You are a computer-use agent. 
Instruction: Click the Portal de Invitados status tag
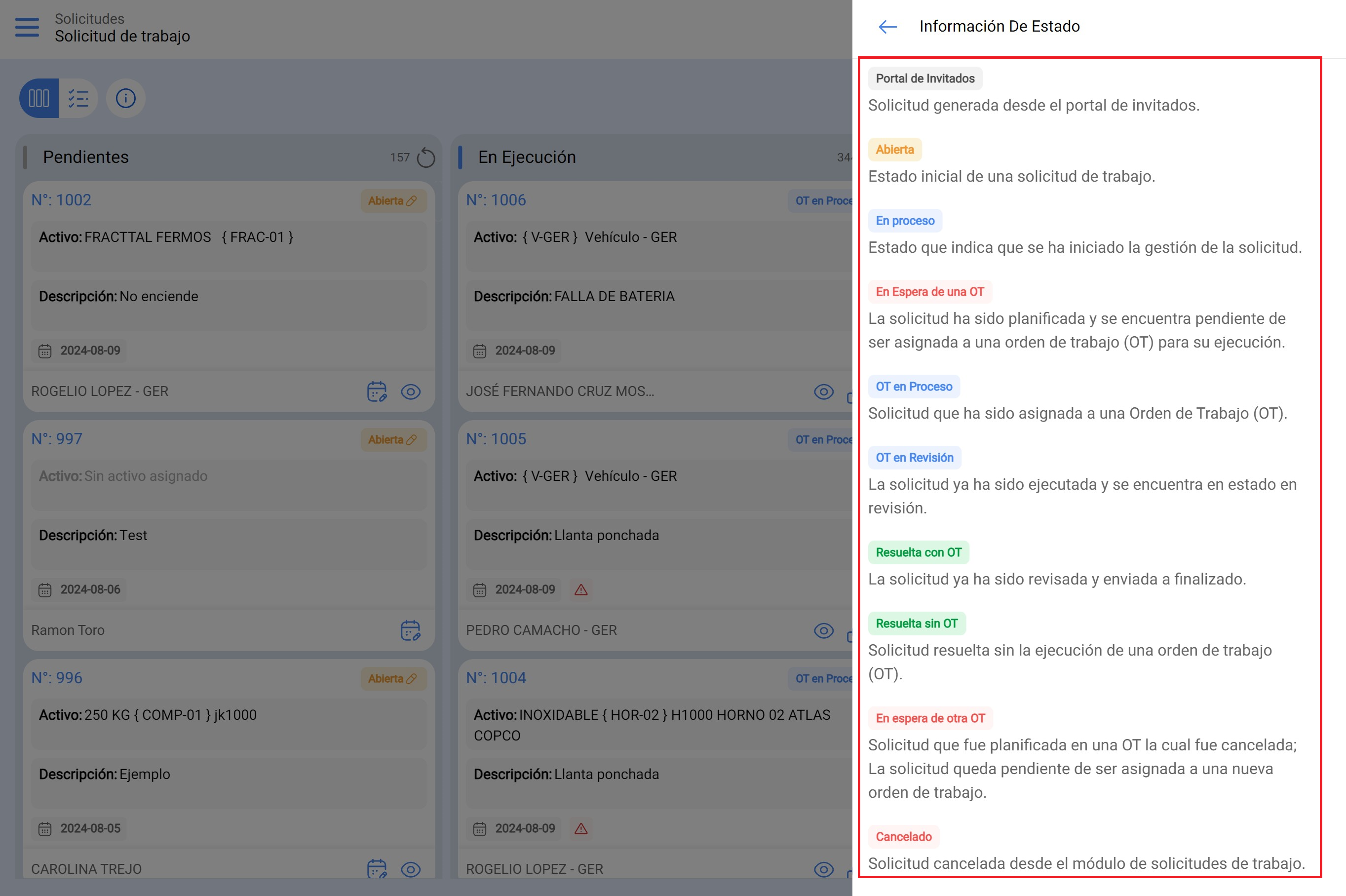(925, 78)
